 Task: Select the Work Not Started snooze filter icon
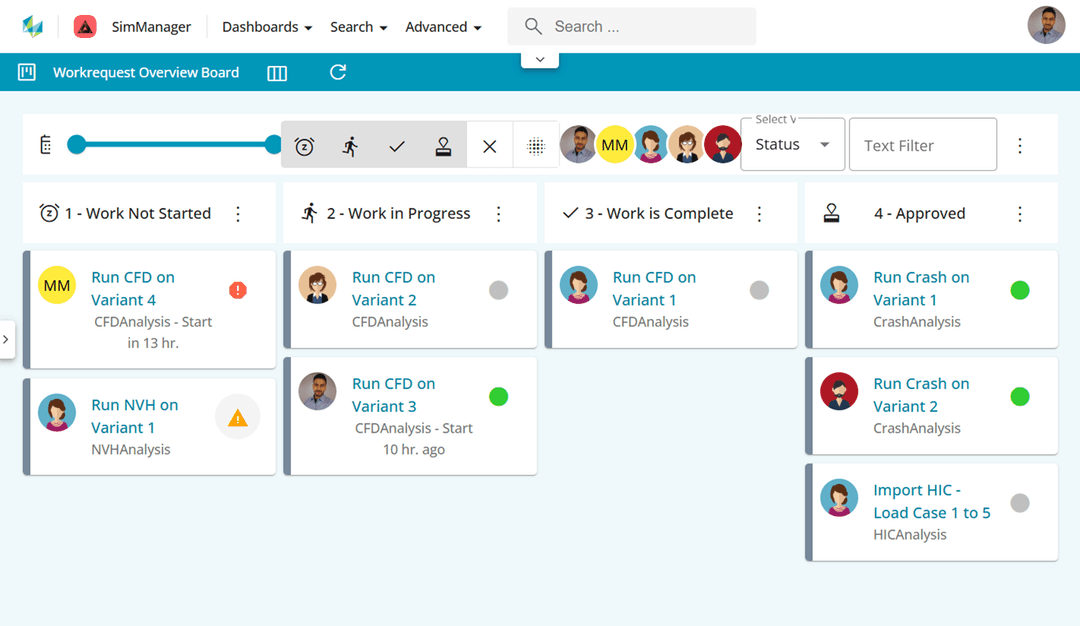[x=305, y=144]
